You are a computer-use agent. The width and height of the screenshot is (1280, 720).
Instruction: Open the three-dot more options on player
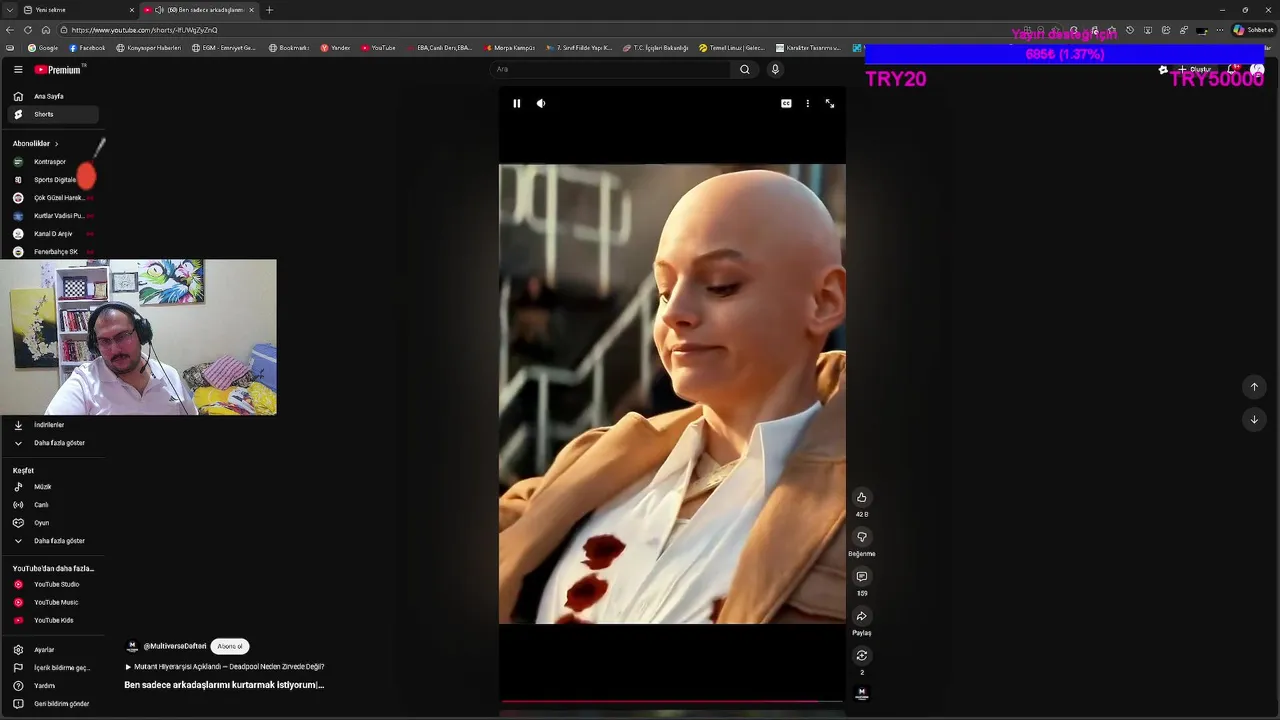click(808, 103)
